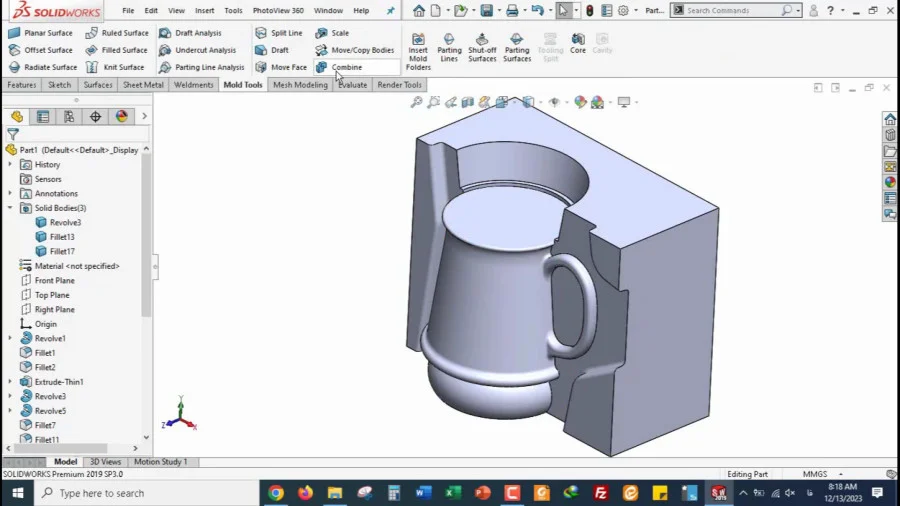
Task: Collapse the Solid Bodies(3) folder
Action: 10,208
